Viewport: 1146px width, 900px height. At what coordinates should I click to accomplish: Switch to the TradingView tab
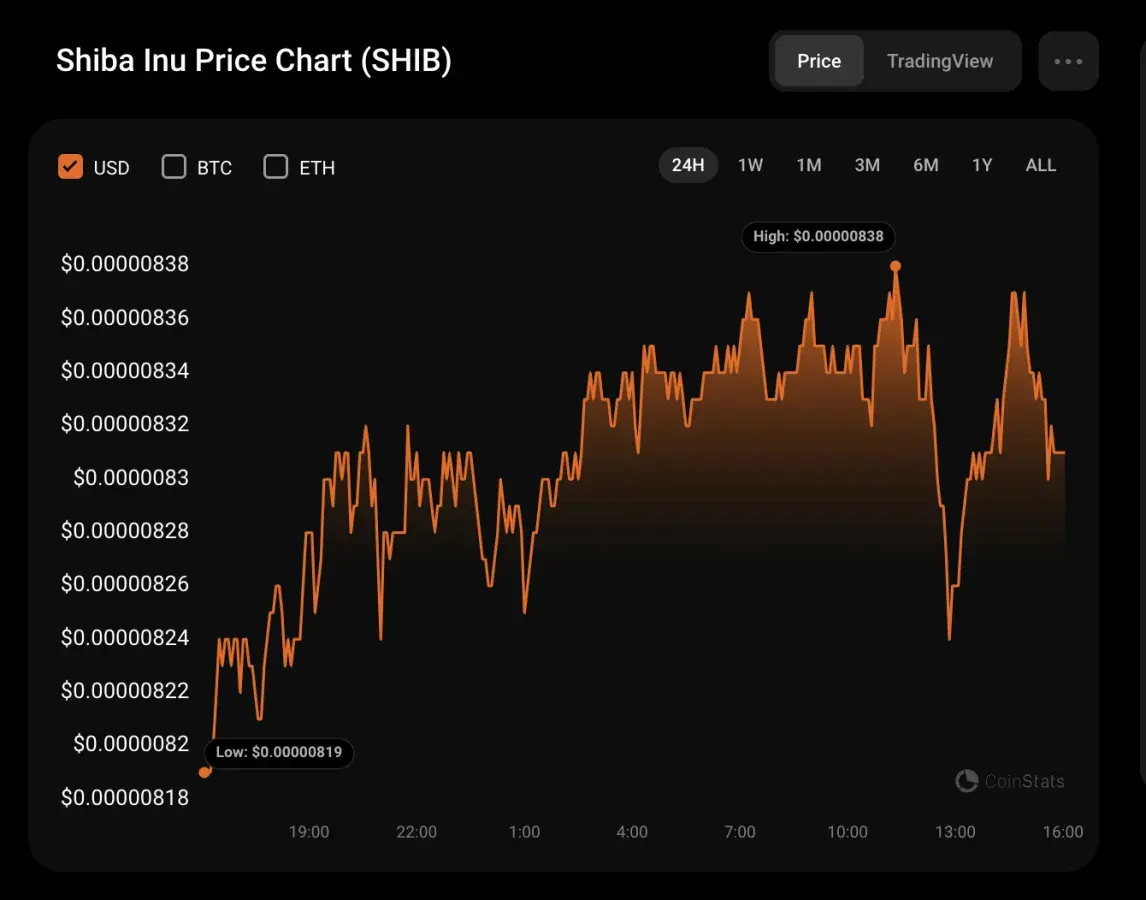[940, 60]
